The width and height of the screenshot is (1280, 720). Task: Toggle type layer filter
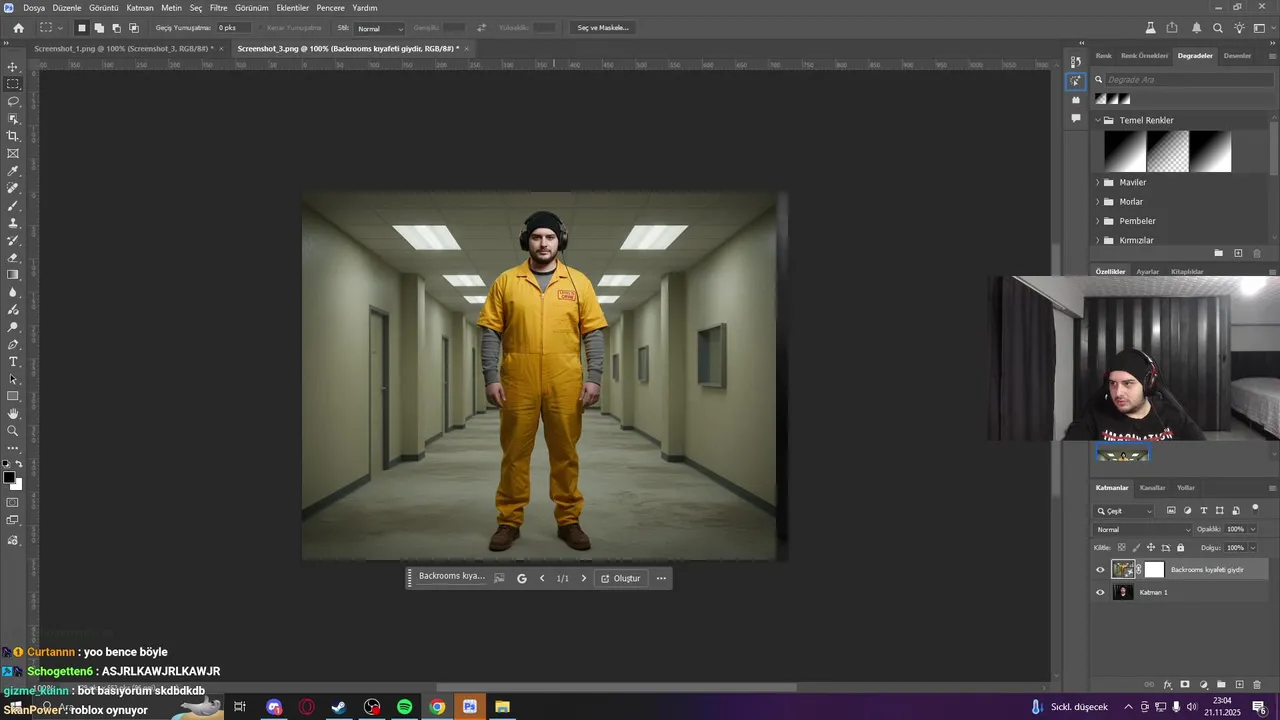click(1203, 511)
